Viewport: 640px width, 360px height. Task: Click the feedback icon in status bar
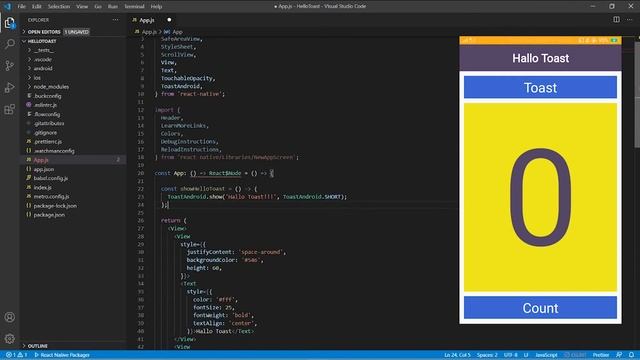619,355
